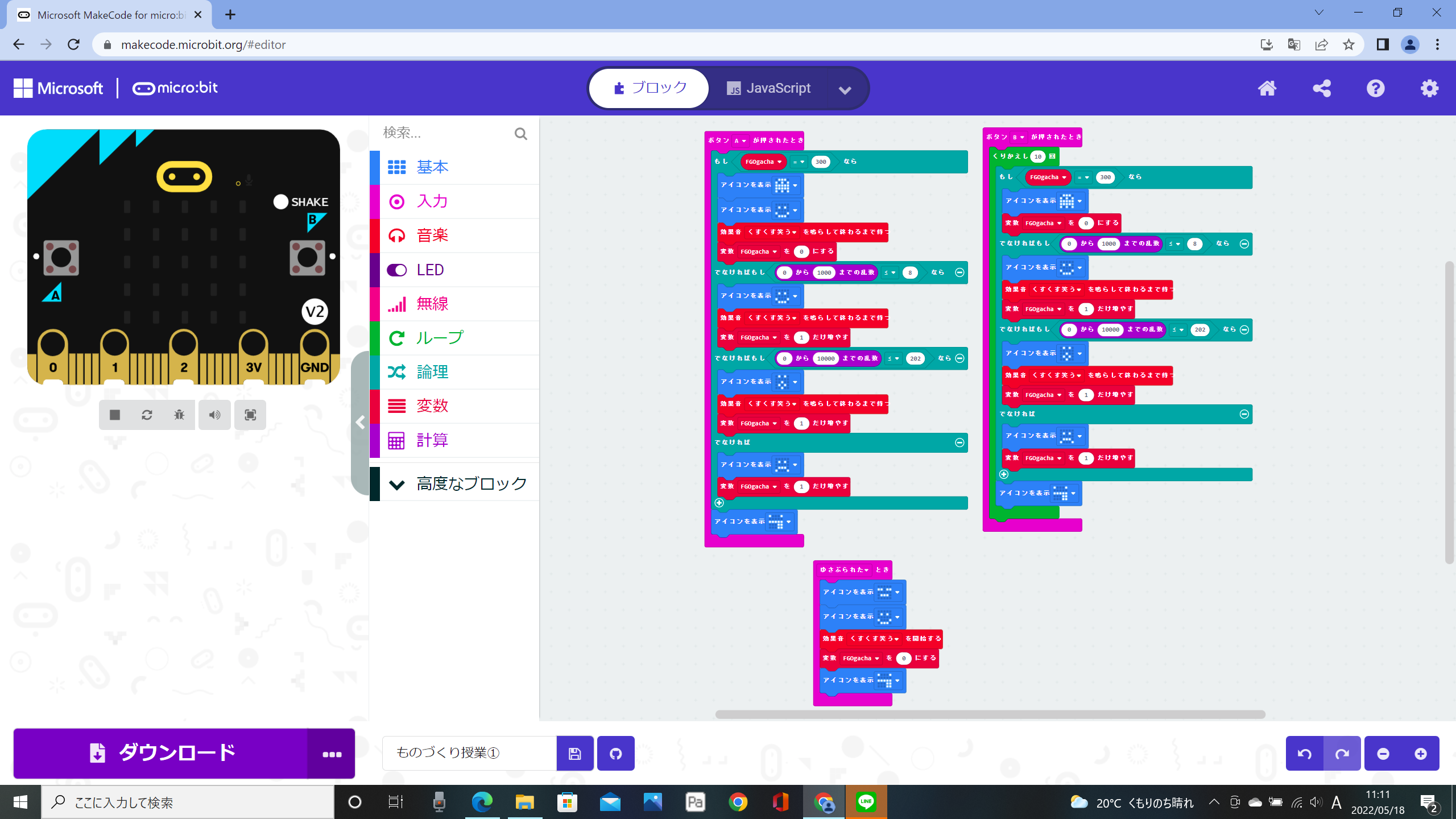This screenshot has width=1456, height=819.
Task: Open notification center in system tray
Action: point(1429,803)
